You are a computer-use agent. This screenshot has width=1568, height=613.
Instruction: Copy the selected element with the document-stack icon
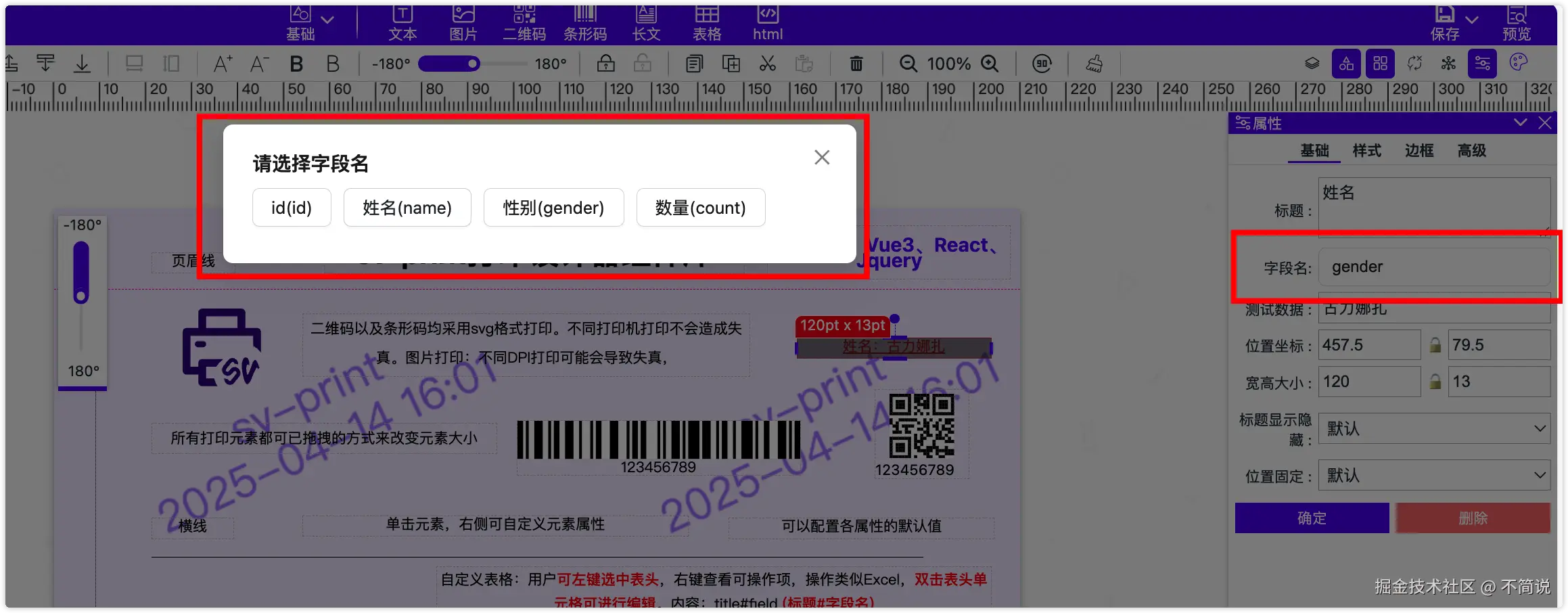[x=694, y=64]
